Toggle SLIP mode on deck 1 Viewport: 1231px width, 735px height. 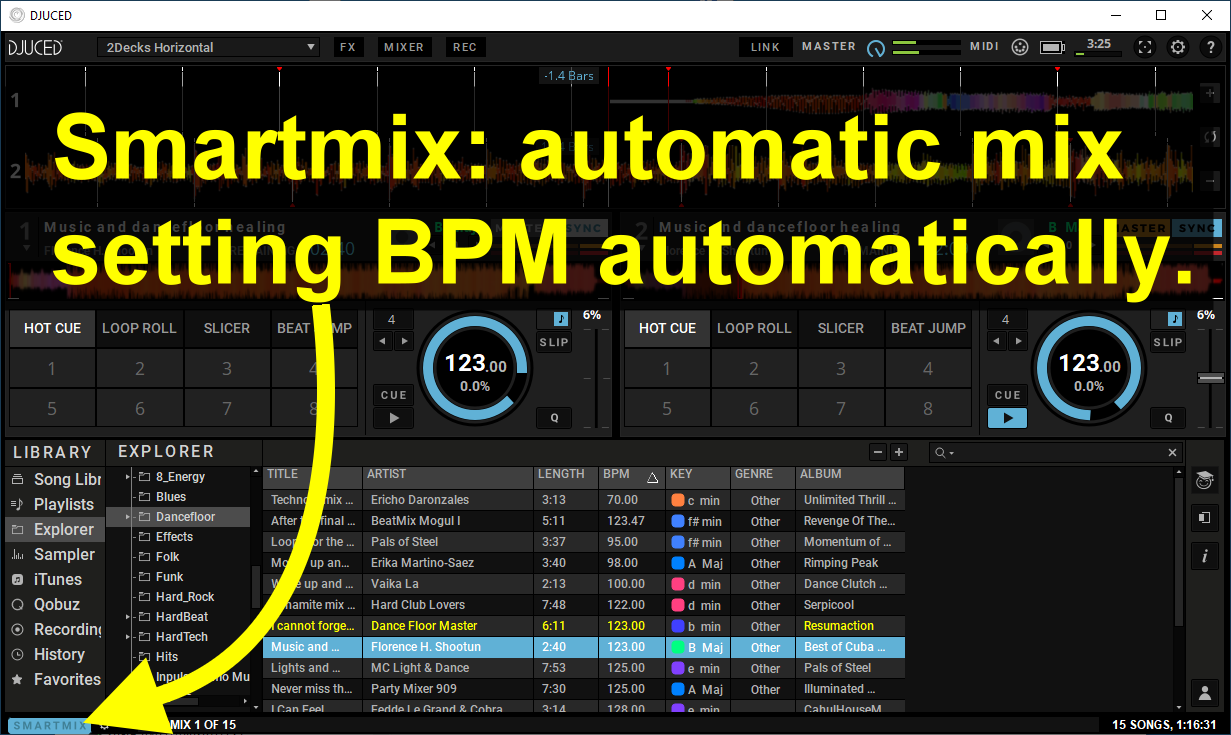coord(553,342)
